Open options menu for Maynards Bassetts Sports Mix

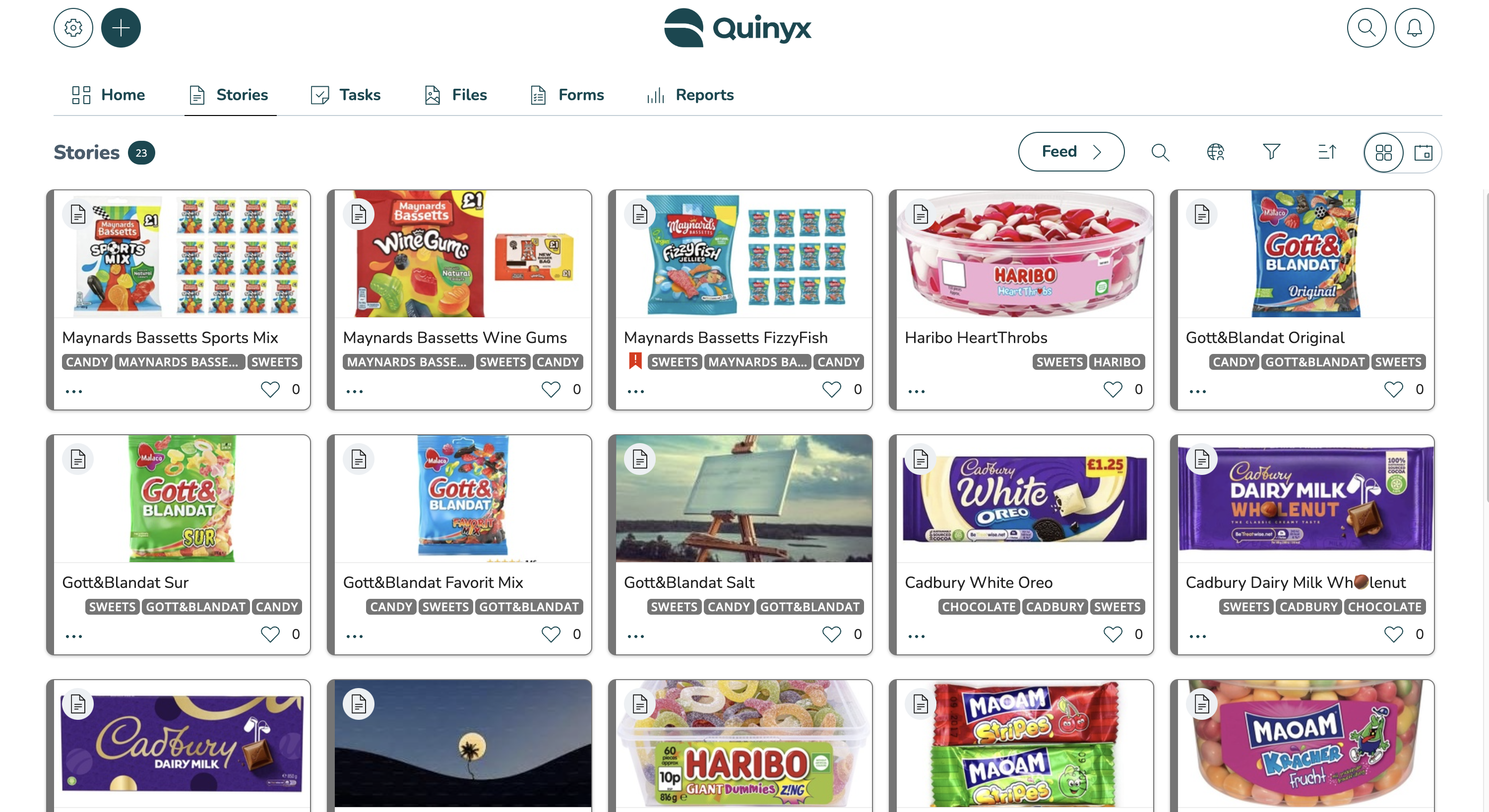[74, 392]
